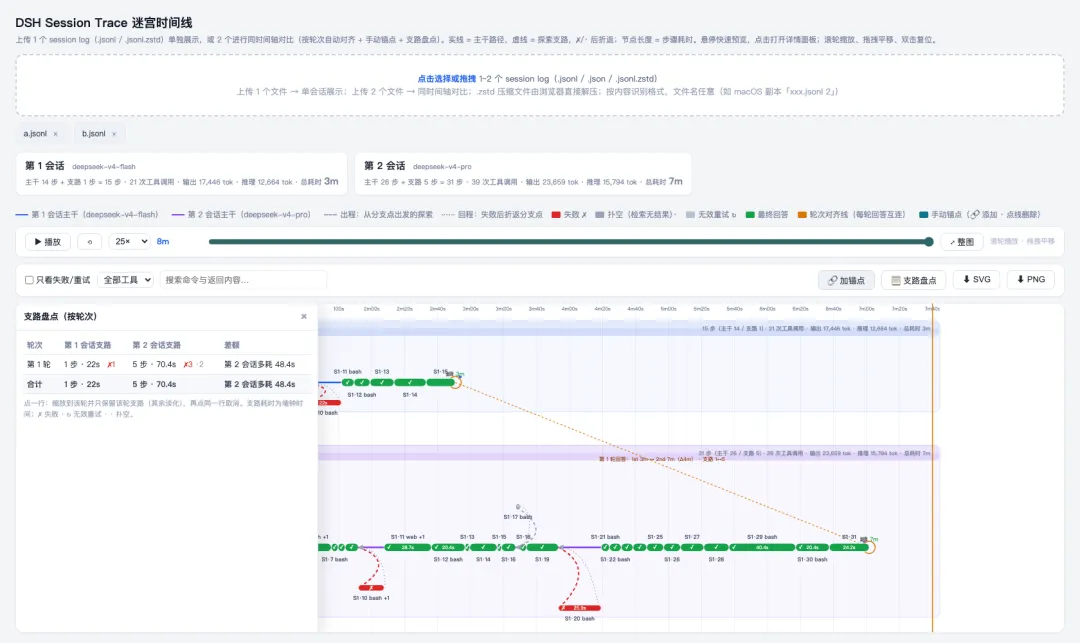Click the reset playback circular arrow button
The height and width of the screenshot is (643, 1080).
click(90, 242)
